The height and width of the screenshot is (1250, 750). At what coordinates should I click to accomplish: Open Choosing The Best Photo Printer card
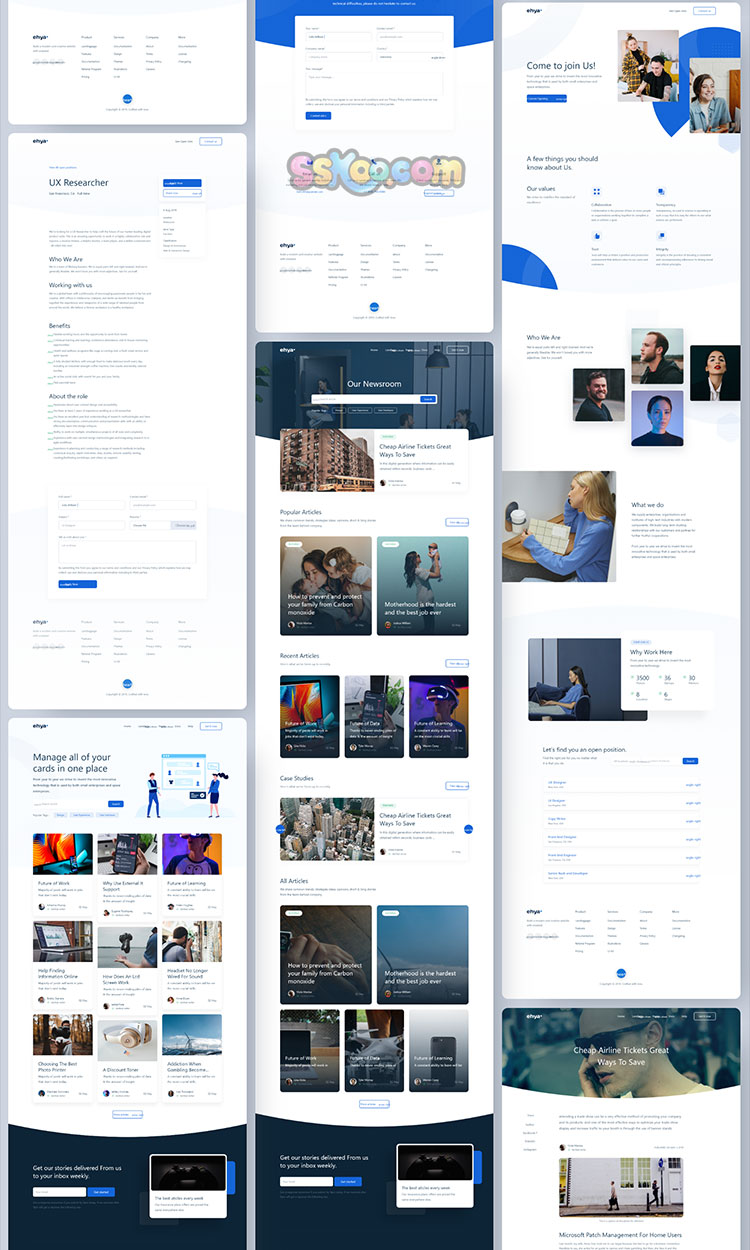pyautogui.click(x=62, y=1059)
